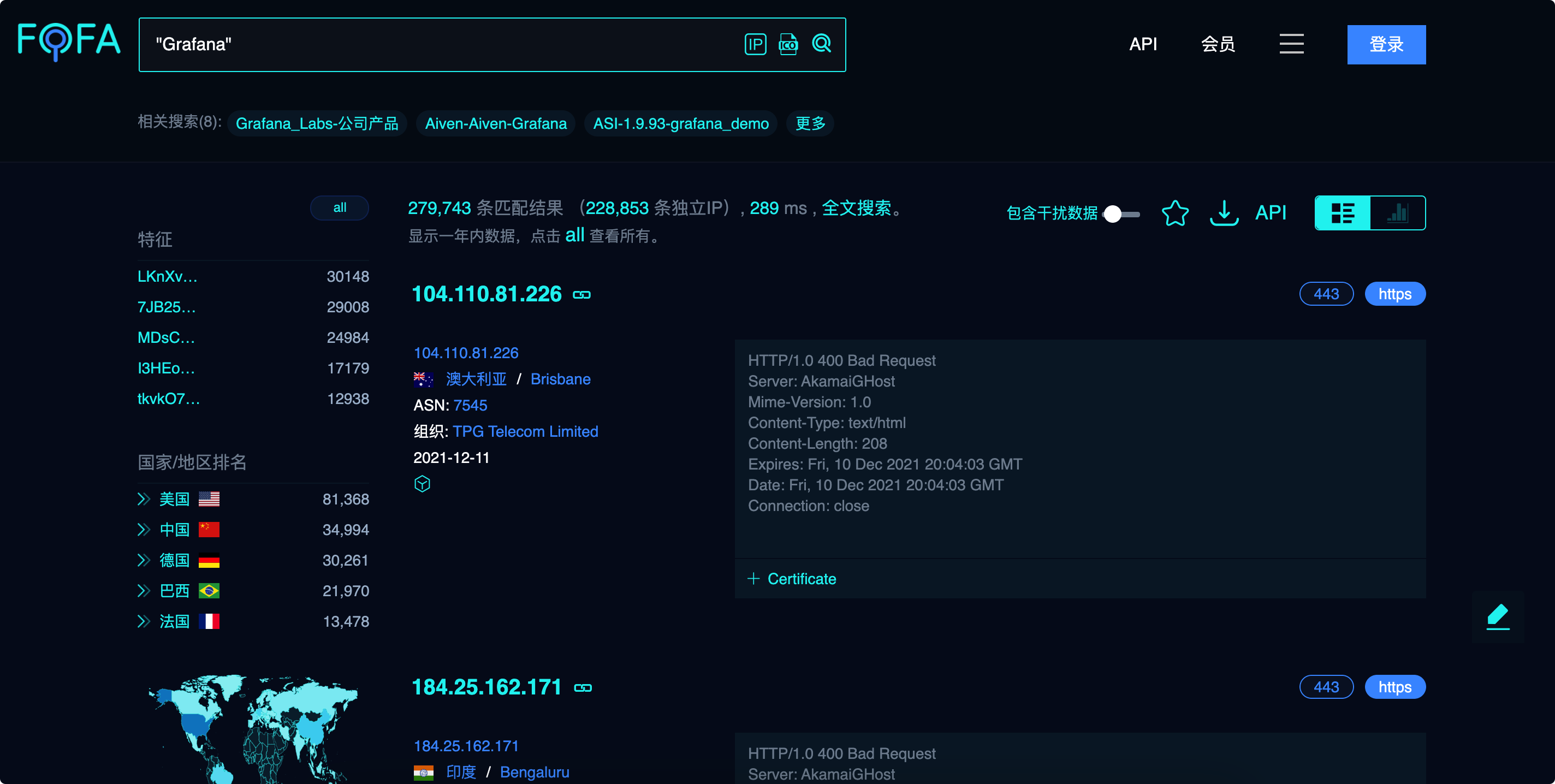
Task: Click cube icon under 2021-12-11
Action: [x=422, y=483]
